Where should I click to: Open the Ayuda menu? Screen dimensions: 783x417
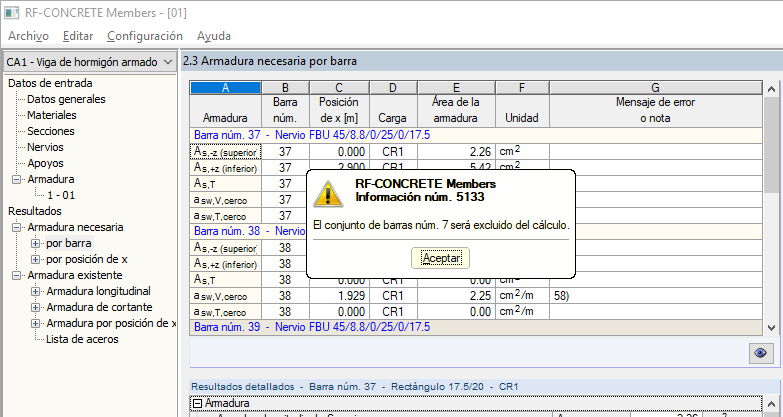tap(214, 36)
